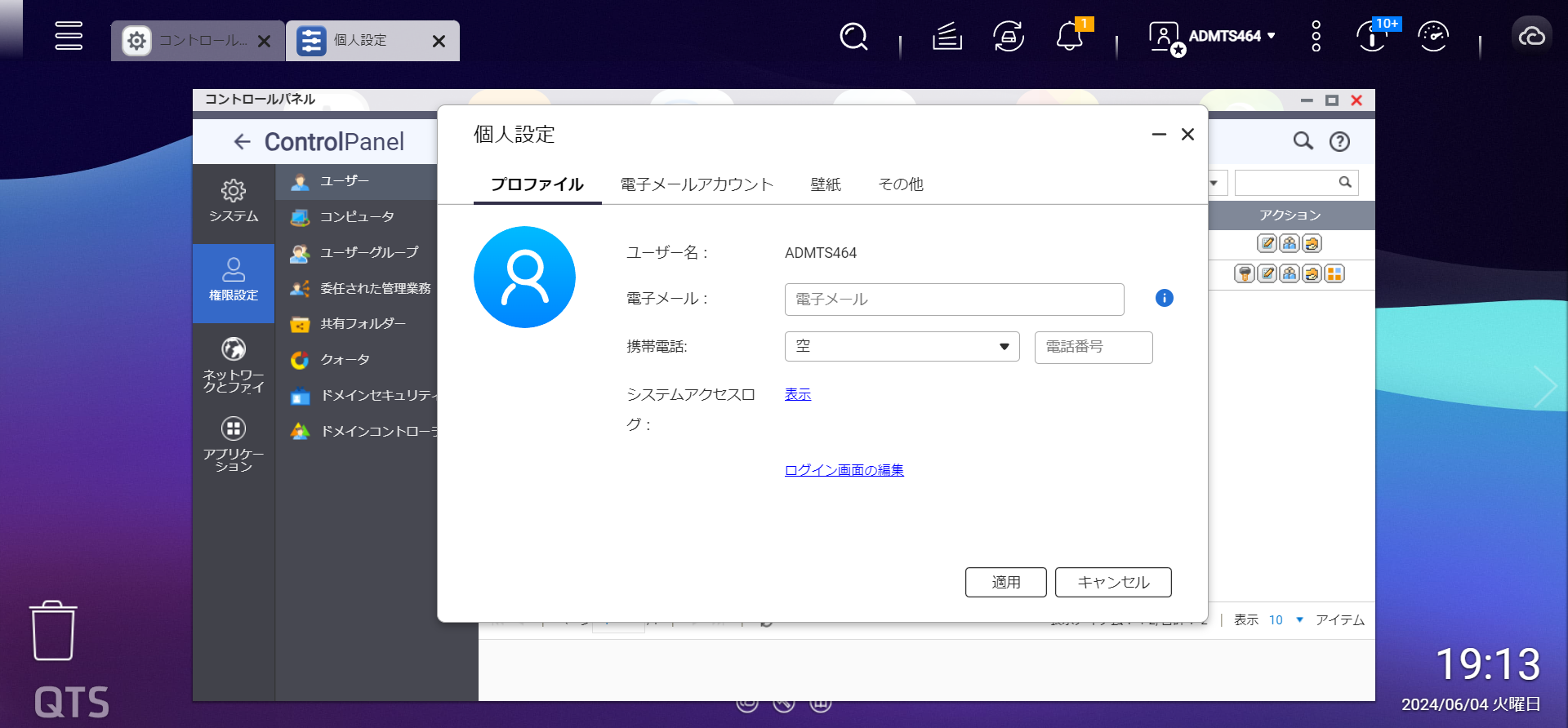The width and height of the screenshot is (1568, 728).
Task: Switch to the 電子メールアカウント tab
Action: point(697,184)
